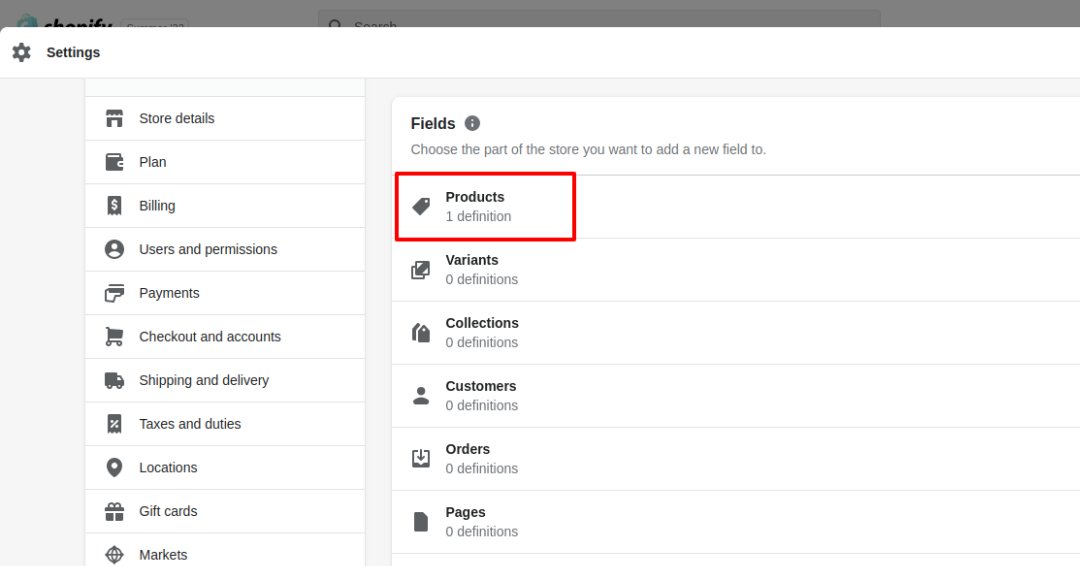The image size is (1080, 566).
Task: Click '0 definitions' under Customers
Action: coord(481,406)
